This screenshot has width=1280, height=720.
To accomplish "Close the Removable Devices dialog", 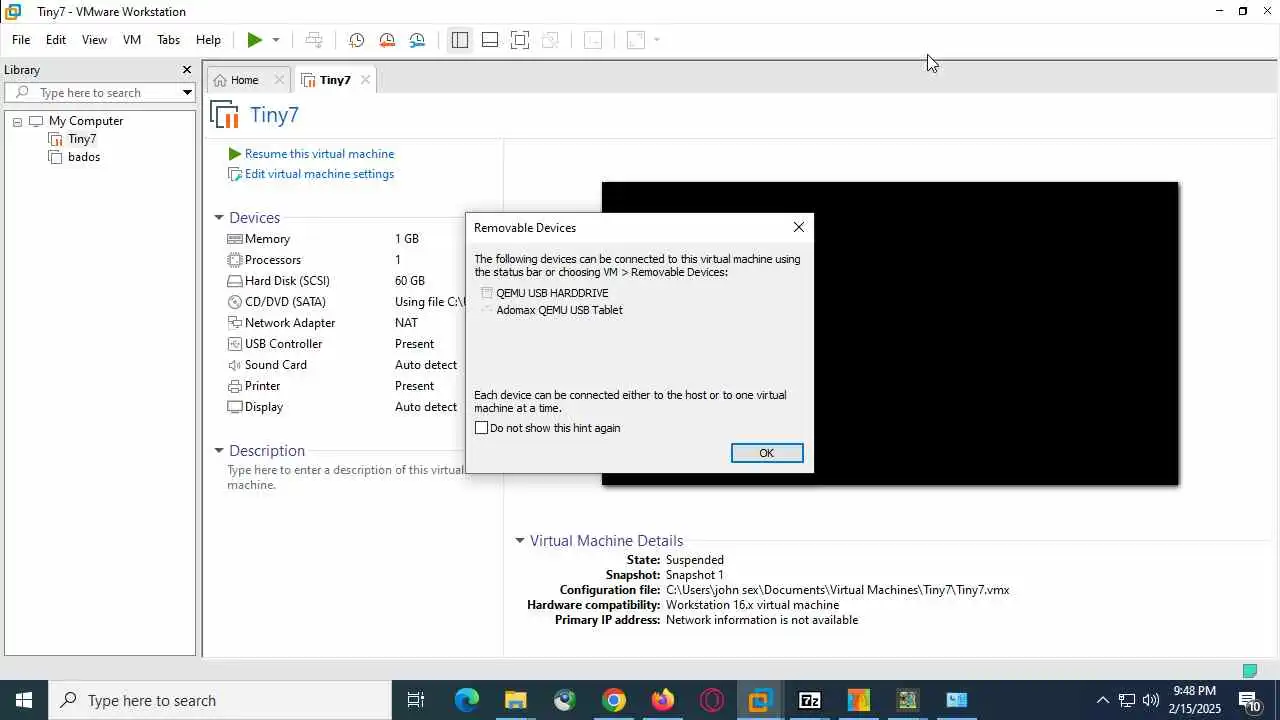I will pos(798,227).
